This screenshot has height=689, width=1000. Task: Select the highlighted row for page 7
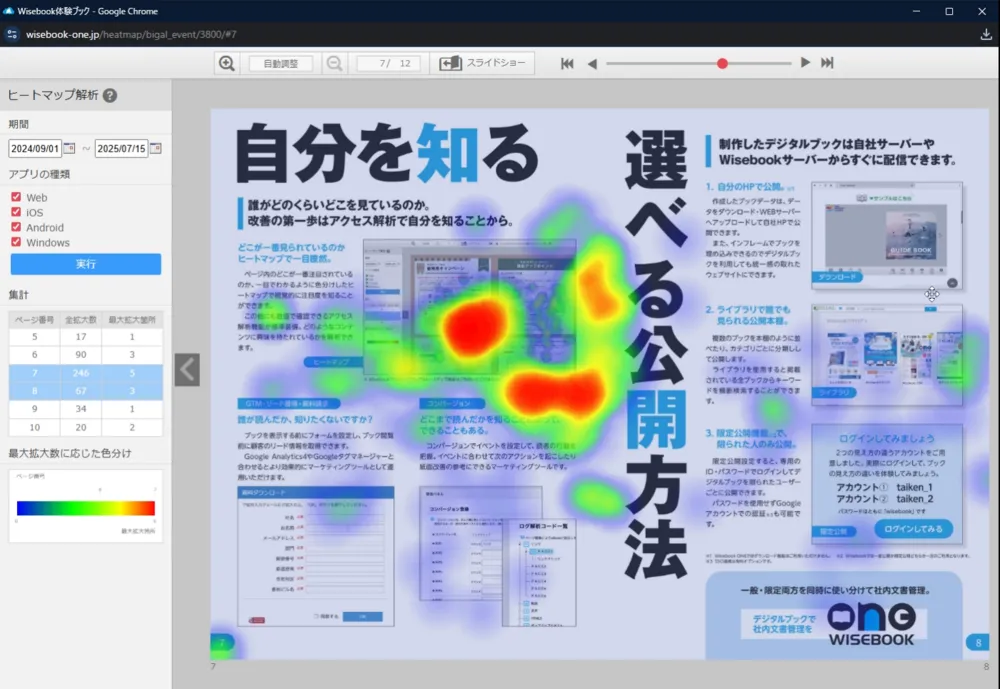[85, 373]
